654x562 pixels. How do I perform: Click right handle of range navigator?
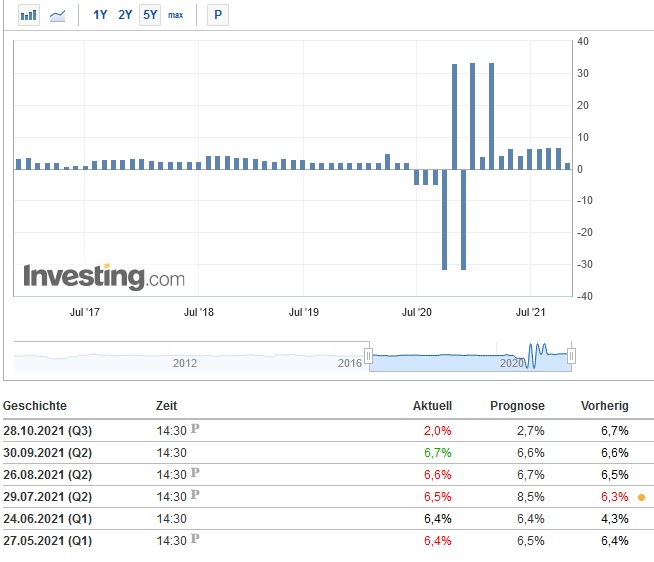tap(571, 356)
